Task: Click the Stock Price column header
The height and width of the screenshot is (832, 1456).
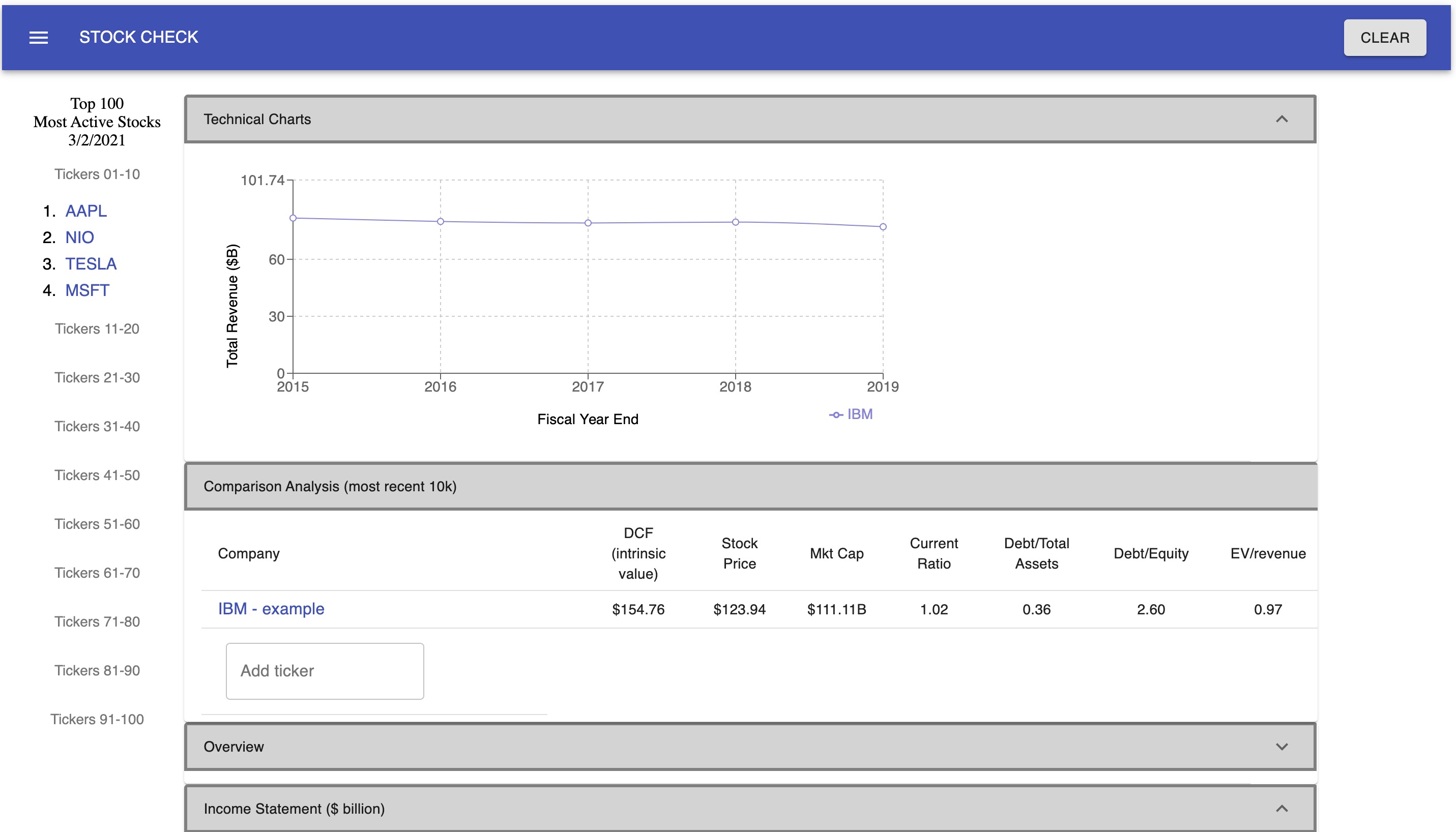Action: point(739,553)
